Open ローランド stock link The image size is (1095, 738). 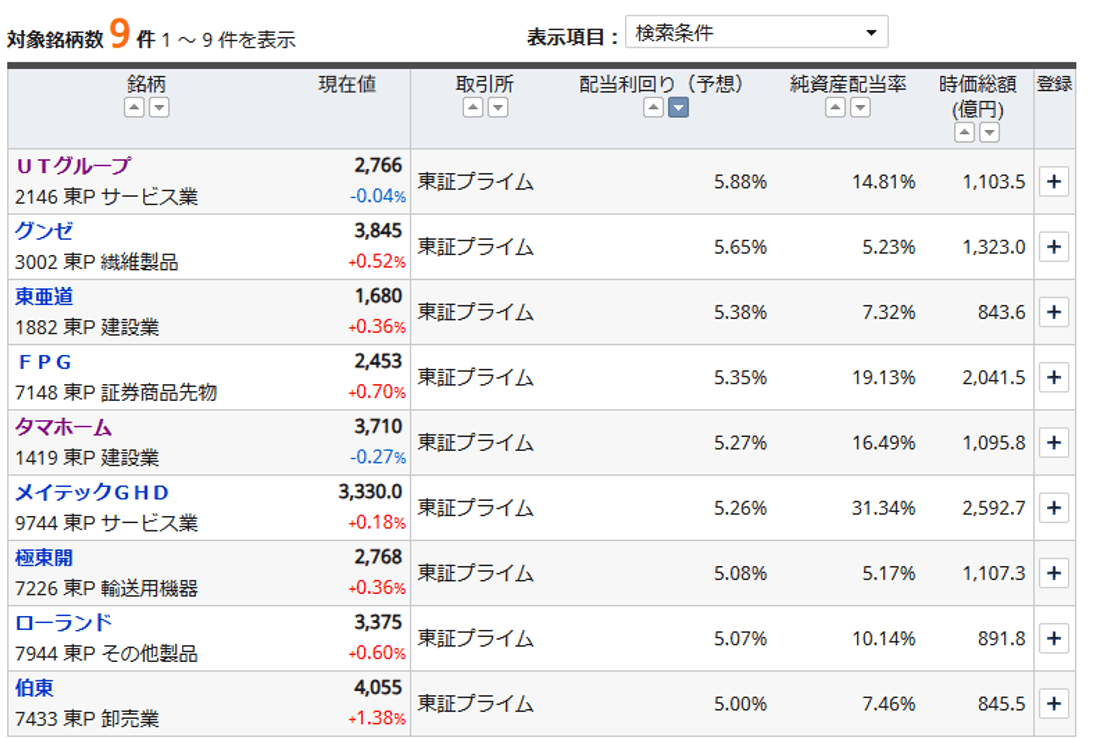point(63,622)
